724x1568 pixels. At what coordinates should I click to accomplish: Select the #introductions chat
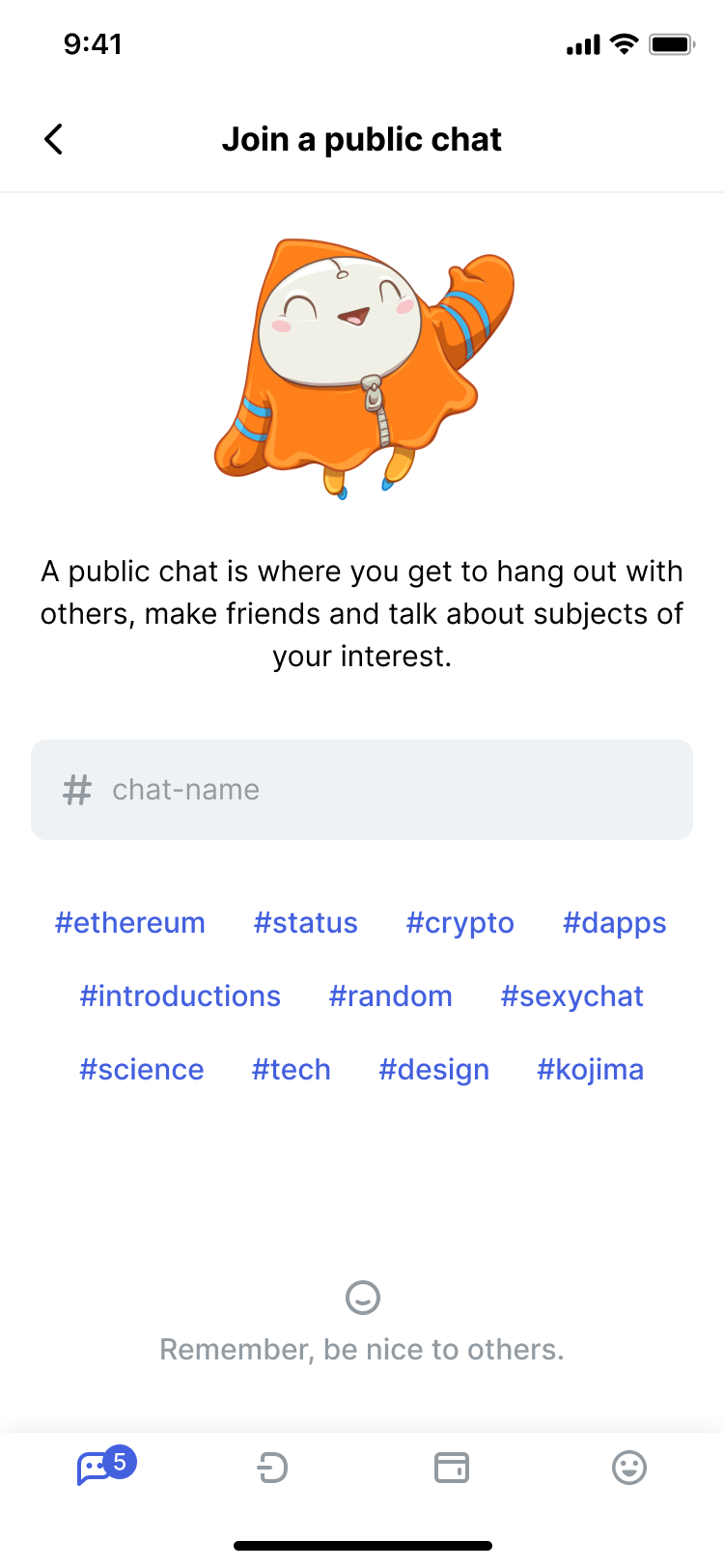(180, 995)
